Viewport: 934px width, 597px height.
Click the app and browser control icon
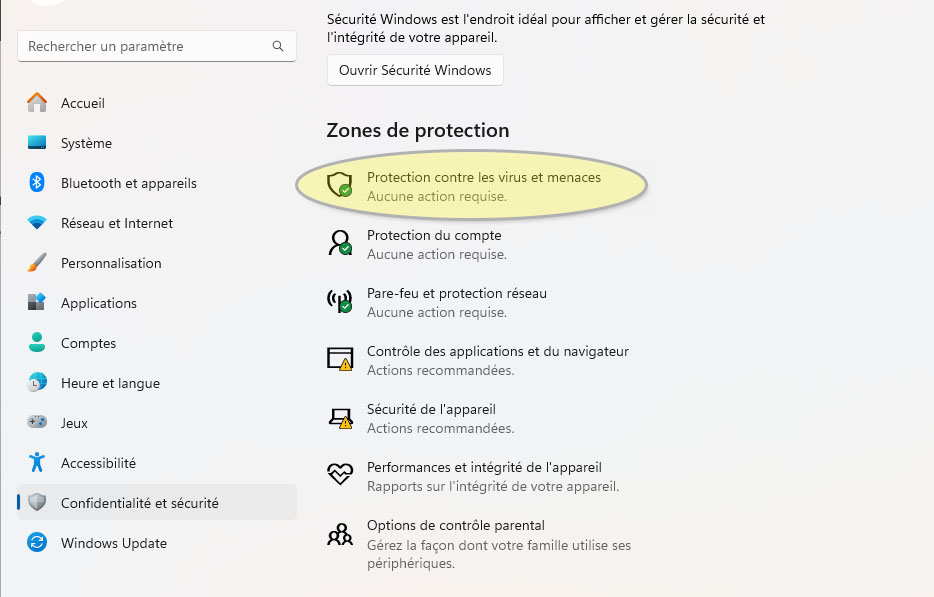coord(340,359)
